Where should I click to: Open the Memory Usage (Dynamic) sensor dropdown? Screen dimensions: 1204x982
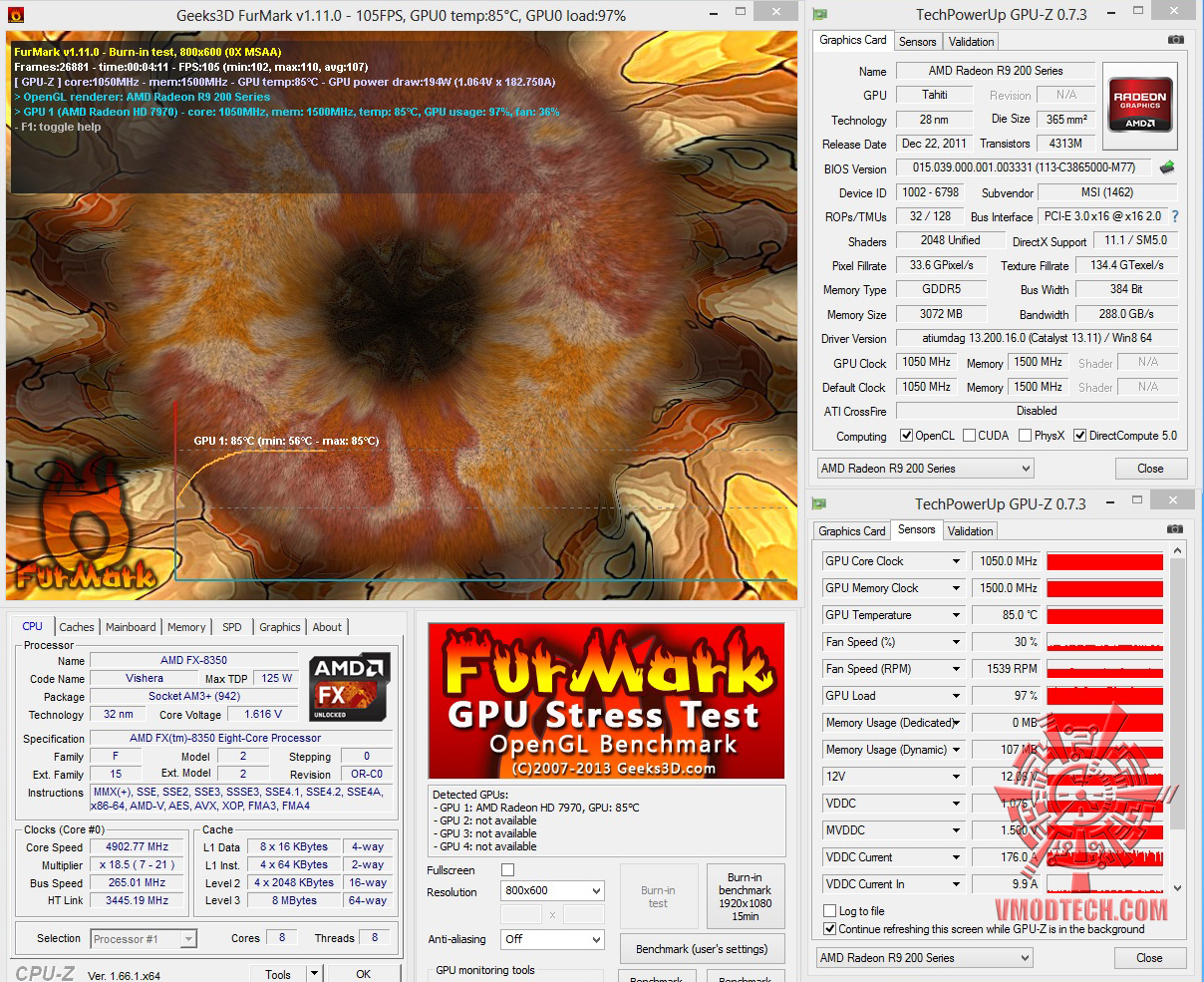pyautogui.click(x=956, y=750)
